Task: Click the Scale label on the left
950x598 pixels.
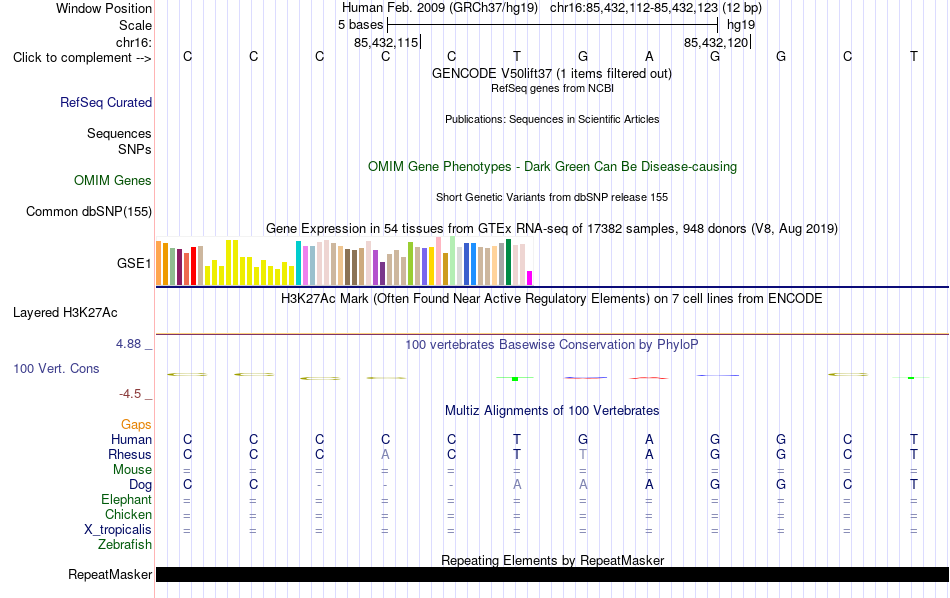Action: pyautogui.click(x=135, y=25)
